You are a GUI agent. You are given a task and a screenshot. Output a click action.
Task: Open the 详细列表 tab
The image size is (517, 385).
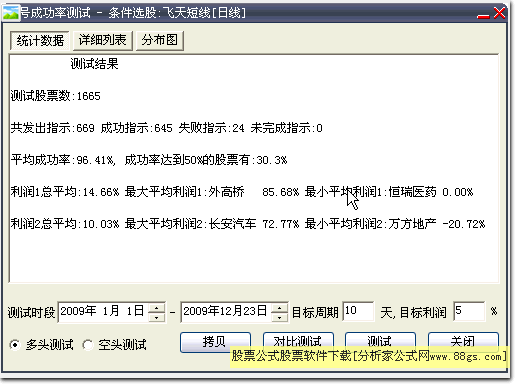[103, 41]
